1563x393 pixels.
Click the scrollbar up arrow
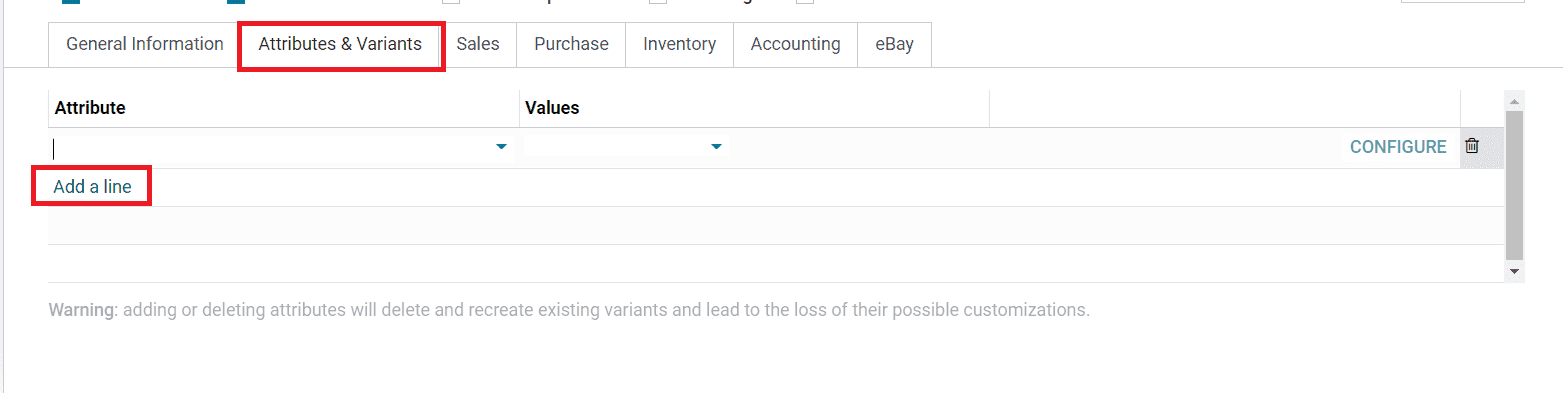pyautogui.click(x=1514, y=101)
